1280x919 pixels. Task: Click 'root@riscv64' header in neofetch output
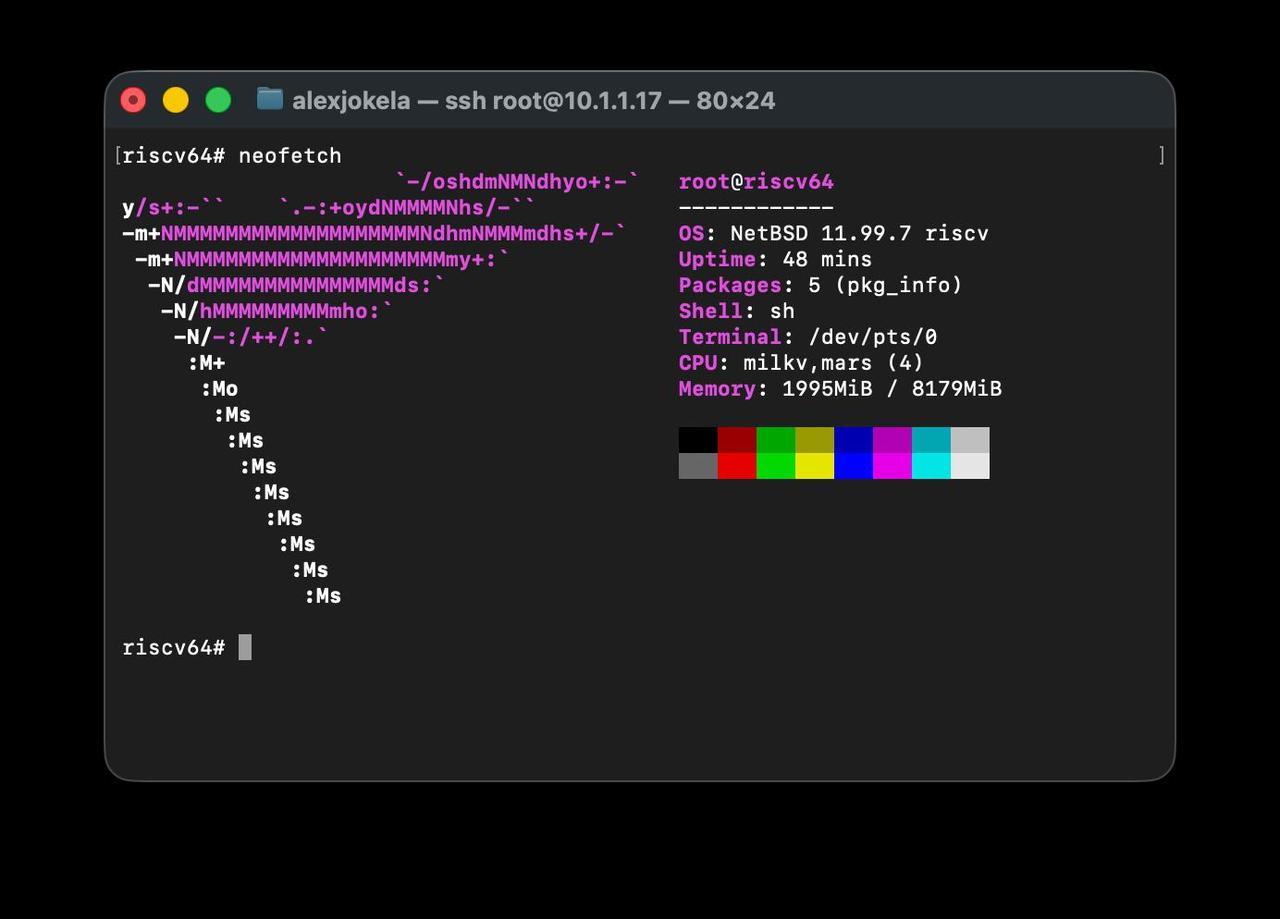756,181
